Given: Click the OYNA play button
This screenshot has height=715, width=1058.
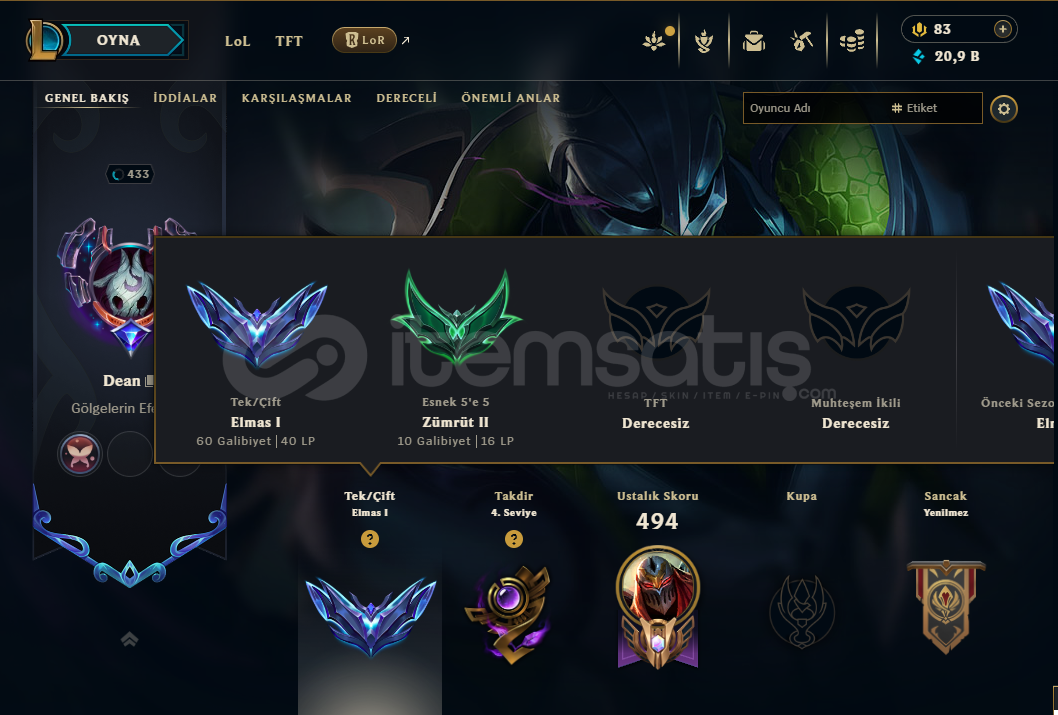Looking at the screenshot, I should [x=118, y=40].
